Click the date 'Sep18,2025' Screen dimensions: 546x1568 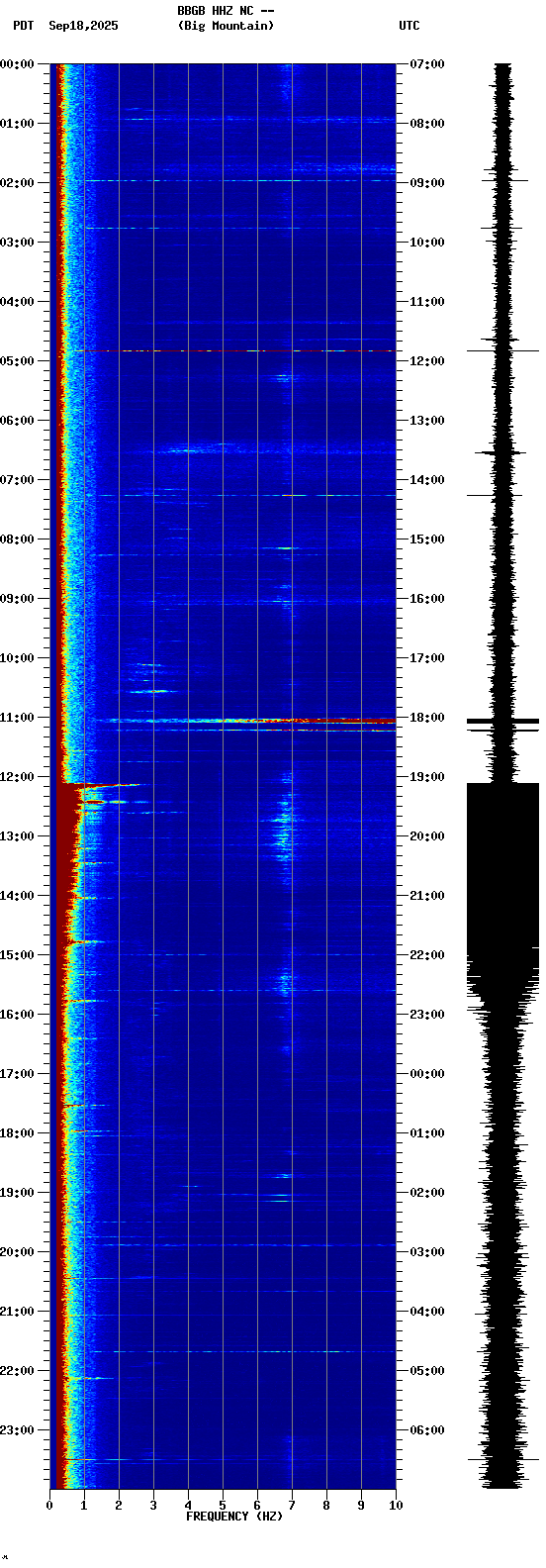tap(83, 26)
